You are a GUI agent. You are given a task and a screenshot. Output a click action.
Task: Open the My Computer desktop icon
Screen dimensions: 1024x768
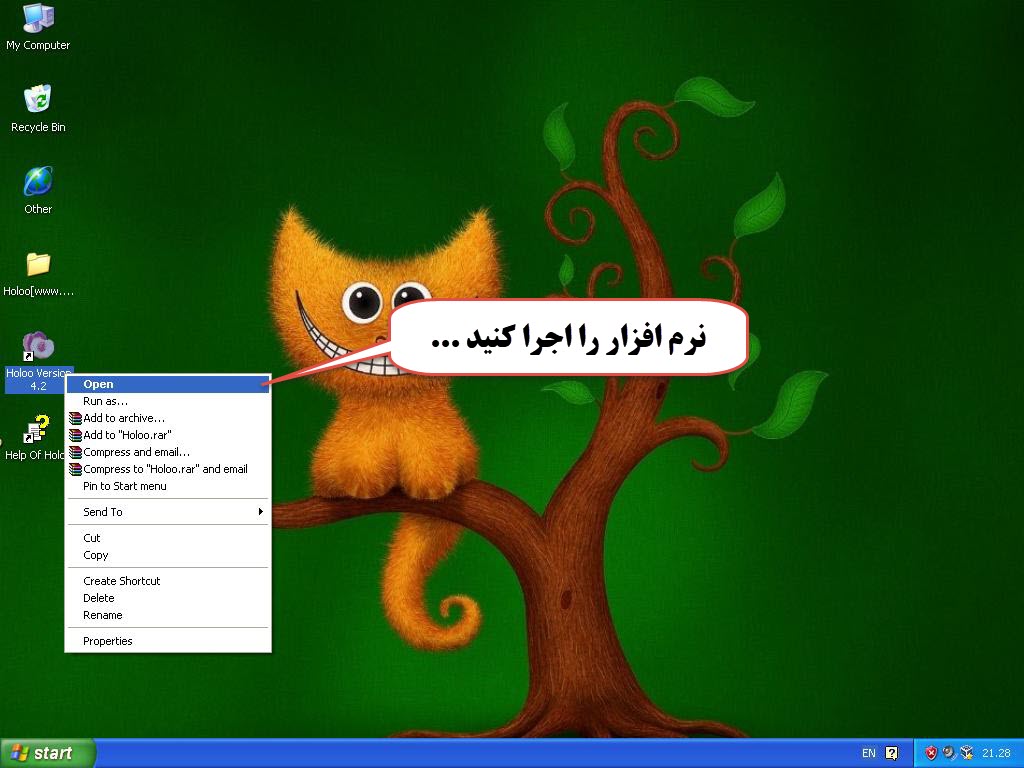38,18
